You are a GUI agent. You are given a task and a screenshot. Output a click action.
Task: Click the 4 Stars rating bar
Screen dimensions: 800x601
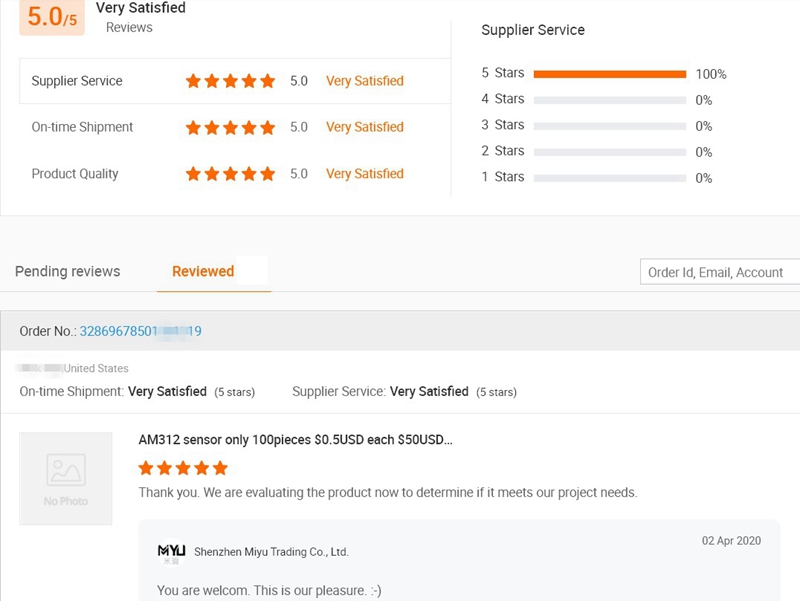pyautogui.click(x=609, y=100)
